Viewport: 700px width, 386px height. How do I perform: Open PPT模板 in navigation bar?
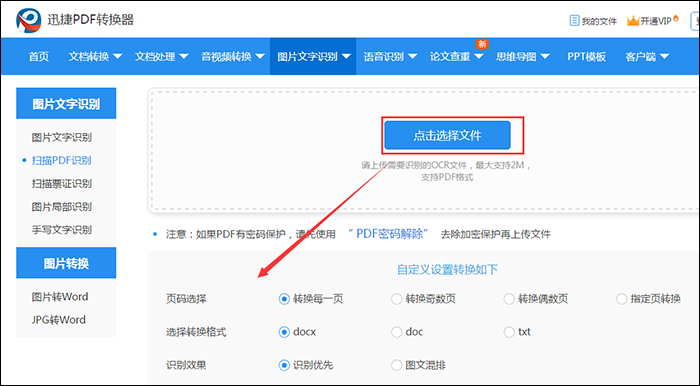coord(587,57)
